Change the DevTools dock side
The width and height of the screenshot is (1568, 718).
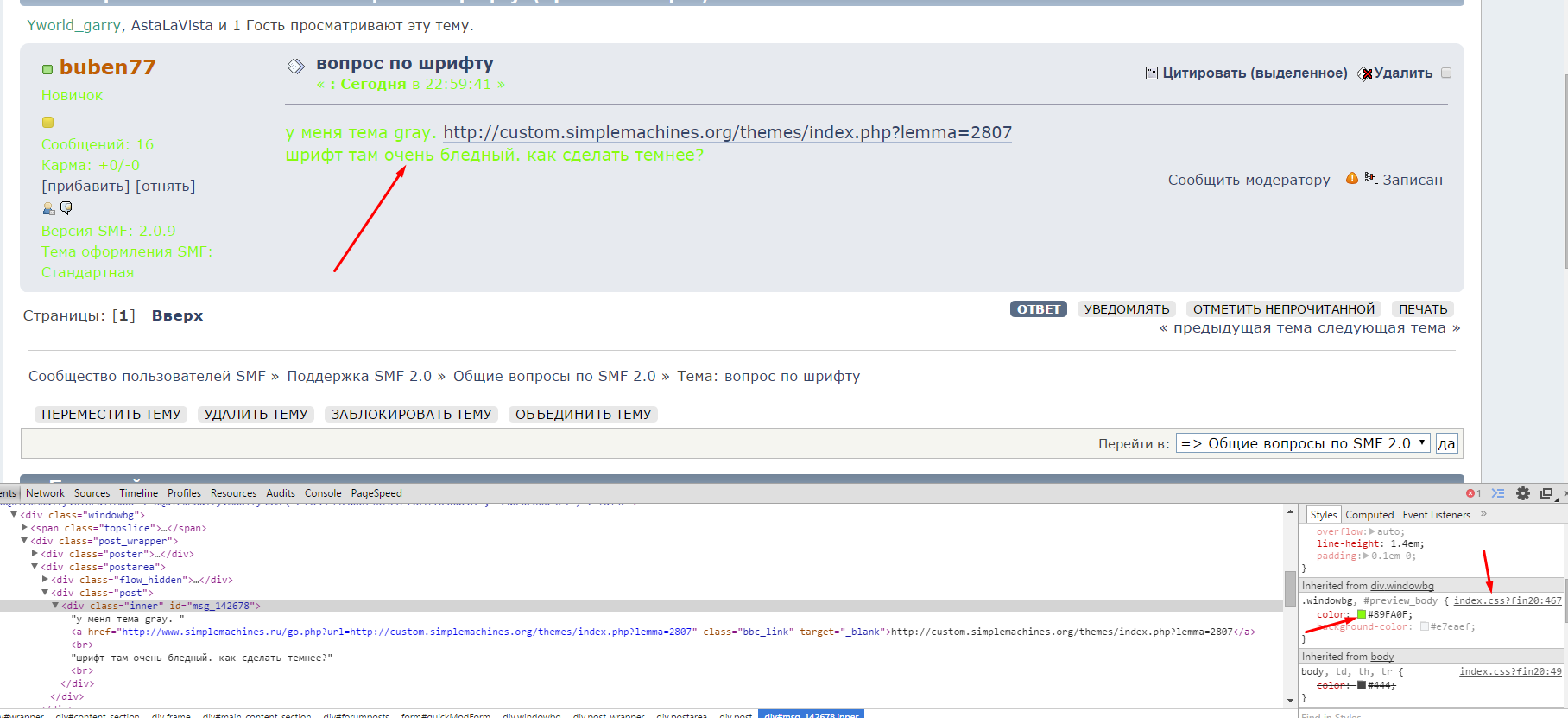click(x=1546, y=493)
